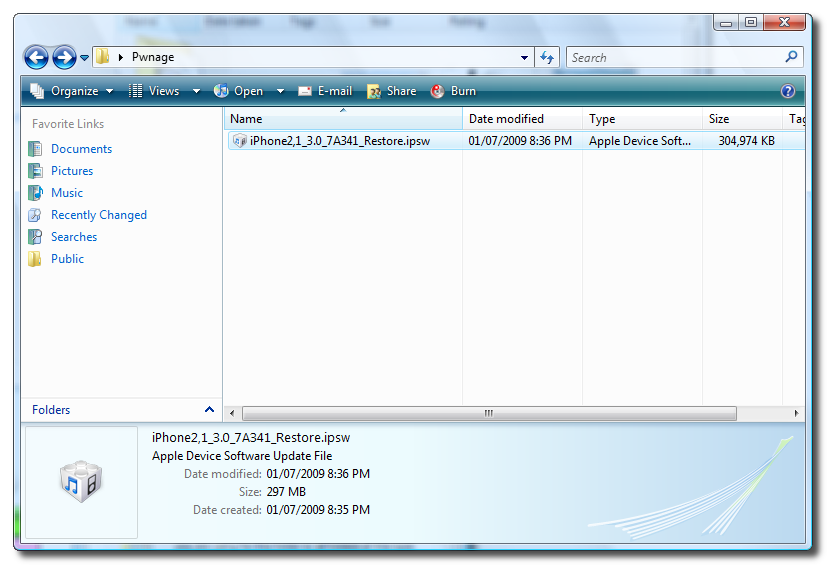The height and width of the screenshot is (565, 827).
Task: Open Documents favorite link
Action: pos(81,149)
